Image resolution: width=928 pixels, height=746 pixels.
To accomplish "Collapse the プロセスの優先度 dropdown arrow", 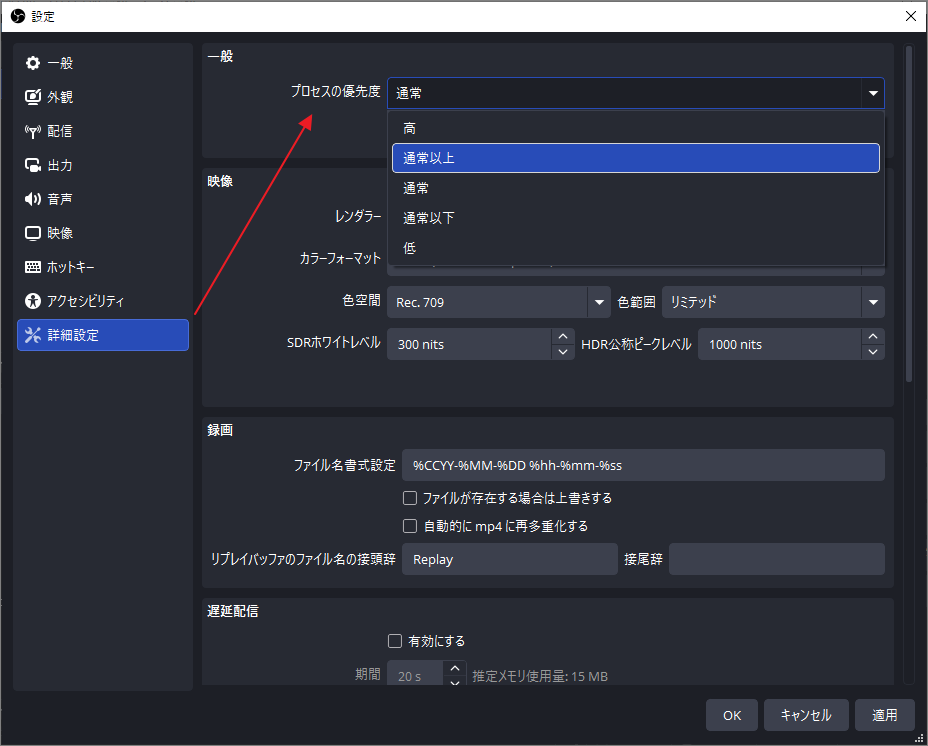I will click(x=872, y=93).
